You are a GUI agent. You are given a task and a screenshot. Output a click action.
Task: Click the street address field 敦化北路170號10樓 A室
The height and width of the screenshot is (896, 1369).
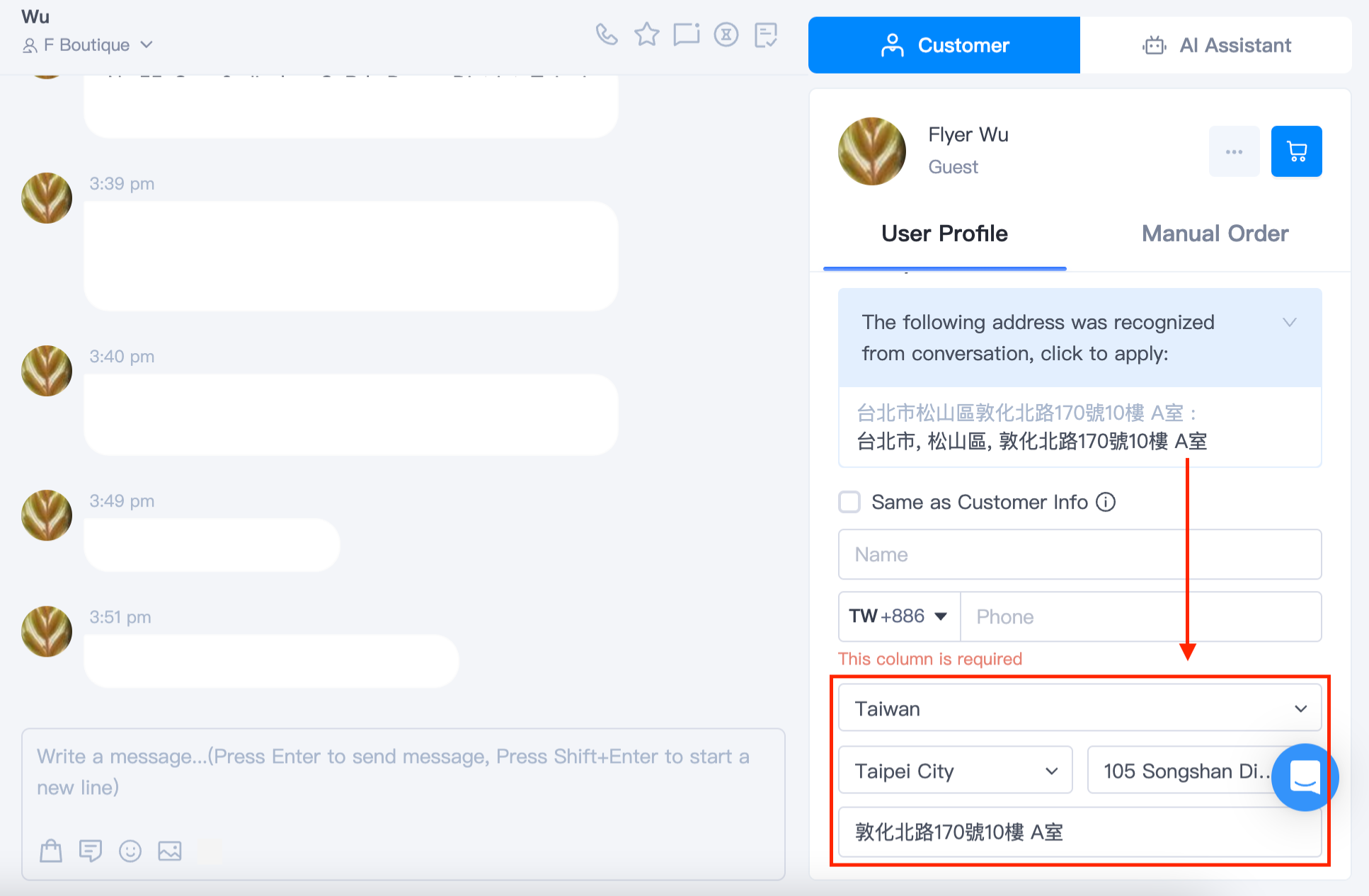(1079, 832)
